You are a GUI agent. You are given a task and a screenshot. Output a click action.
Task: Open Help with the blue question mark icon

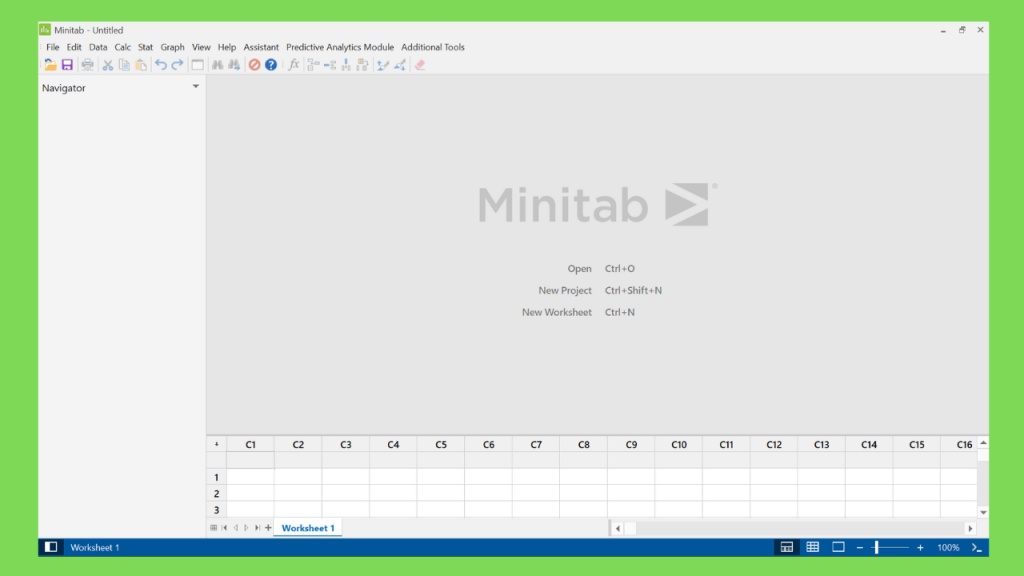[x=271, y=65]
